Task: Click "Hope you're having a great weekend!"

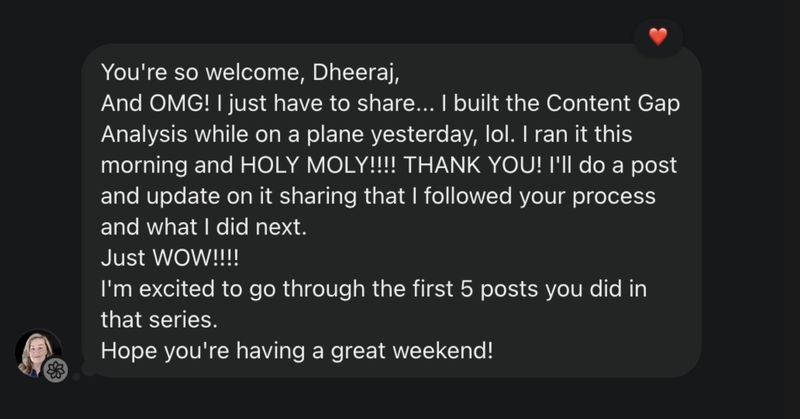Action: point(297,351)
